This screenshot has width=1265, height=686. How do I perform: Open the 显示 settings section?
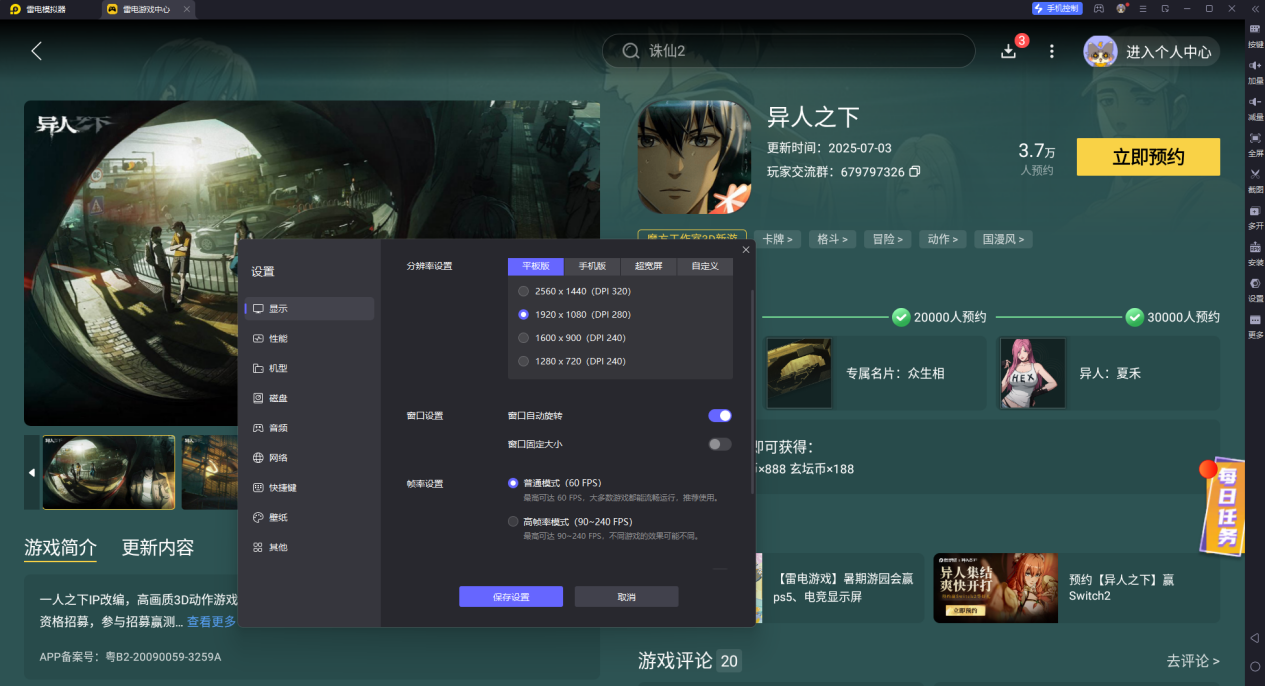[x=309, y=309]
